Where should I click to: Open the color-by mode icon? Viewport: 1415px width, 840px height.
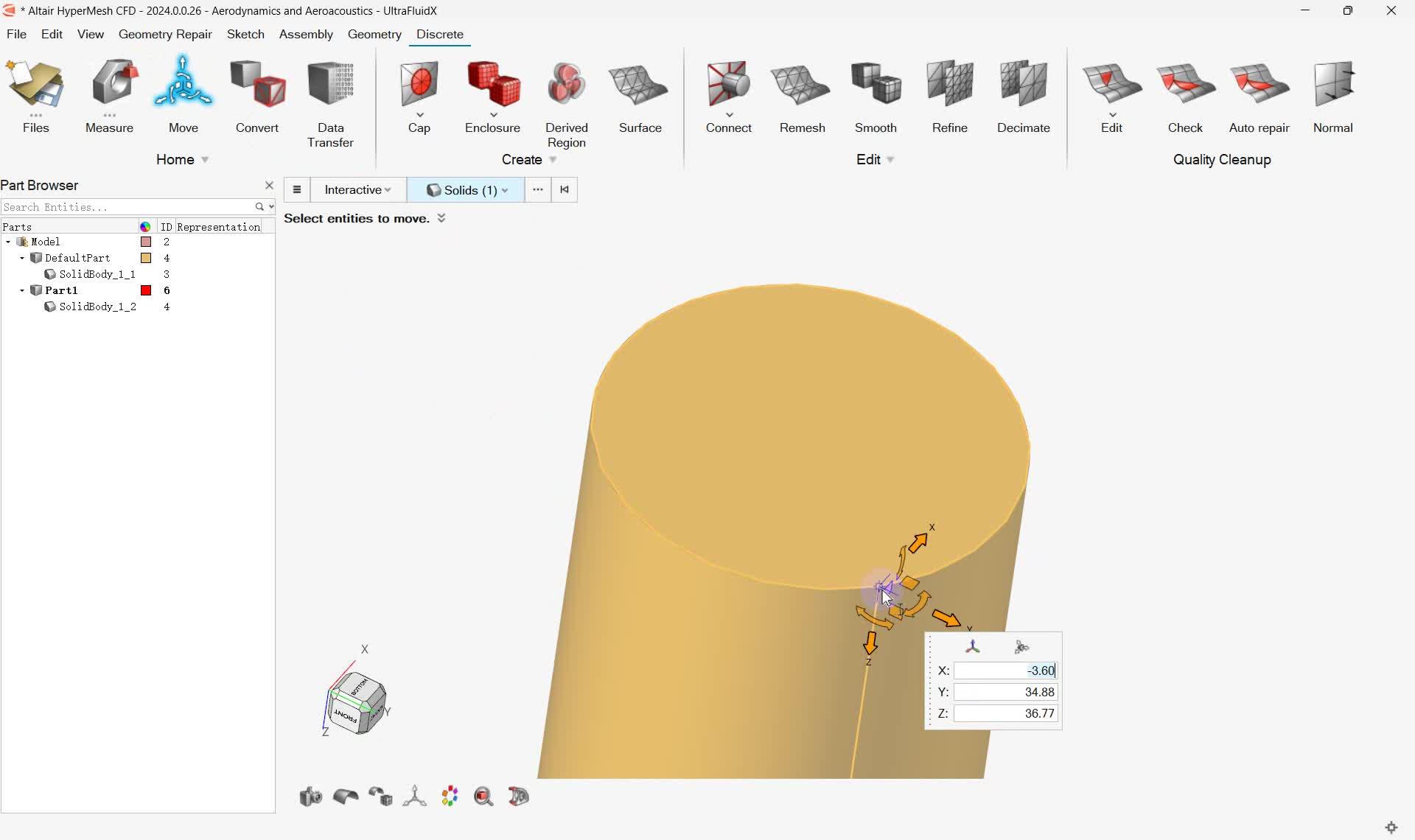[450, 797]
